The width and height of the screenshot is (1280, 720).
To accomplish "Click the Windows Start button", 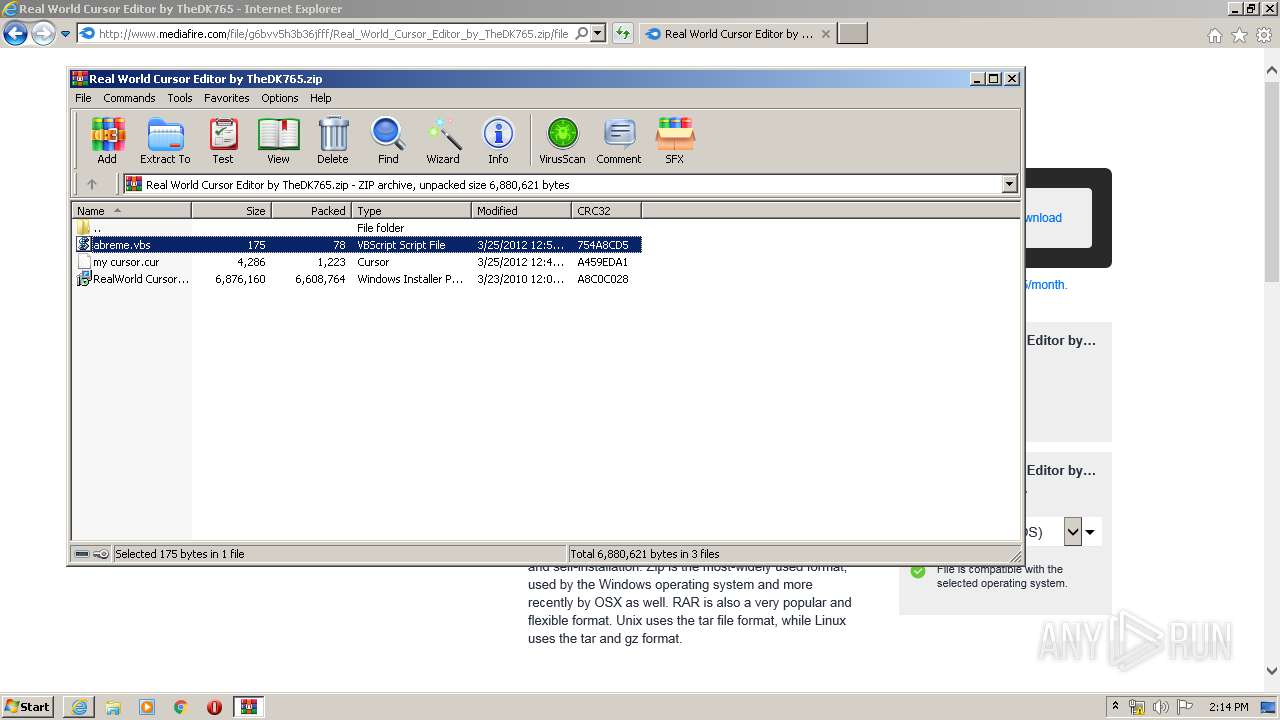I will tap(28, 707).
